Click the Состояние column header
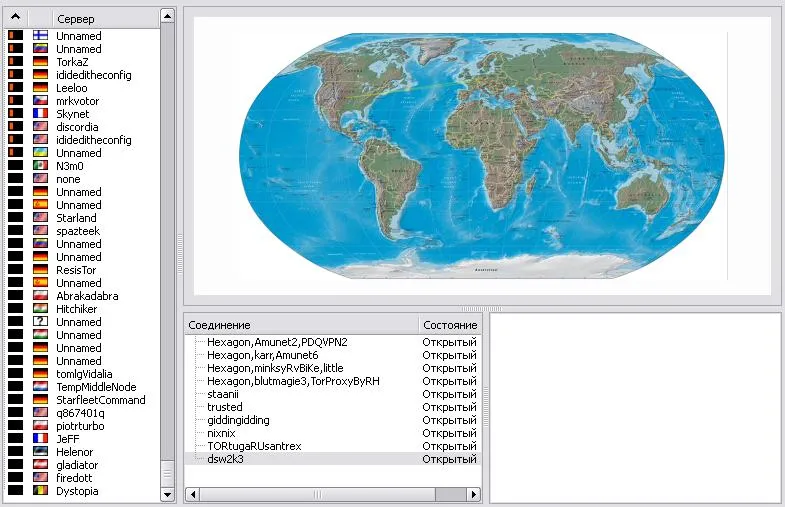 [449, 325]
